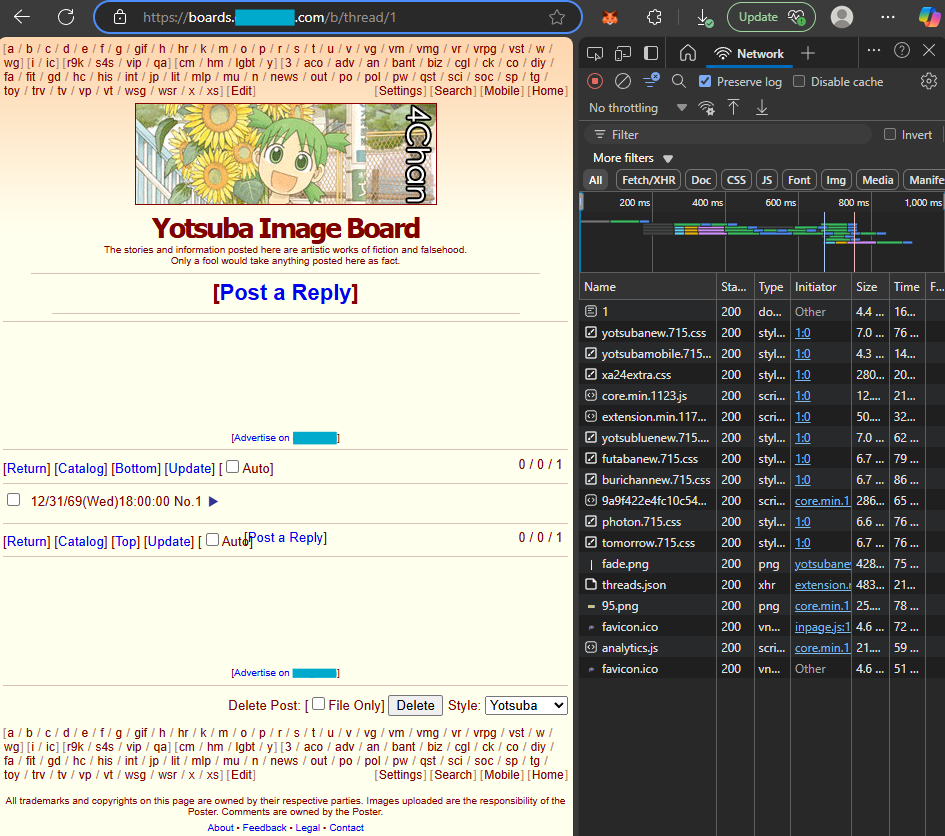Stop recording the network log
The height and width of the screenshot is (836, 945).
[595, 81]
